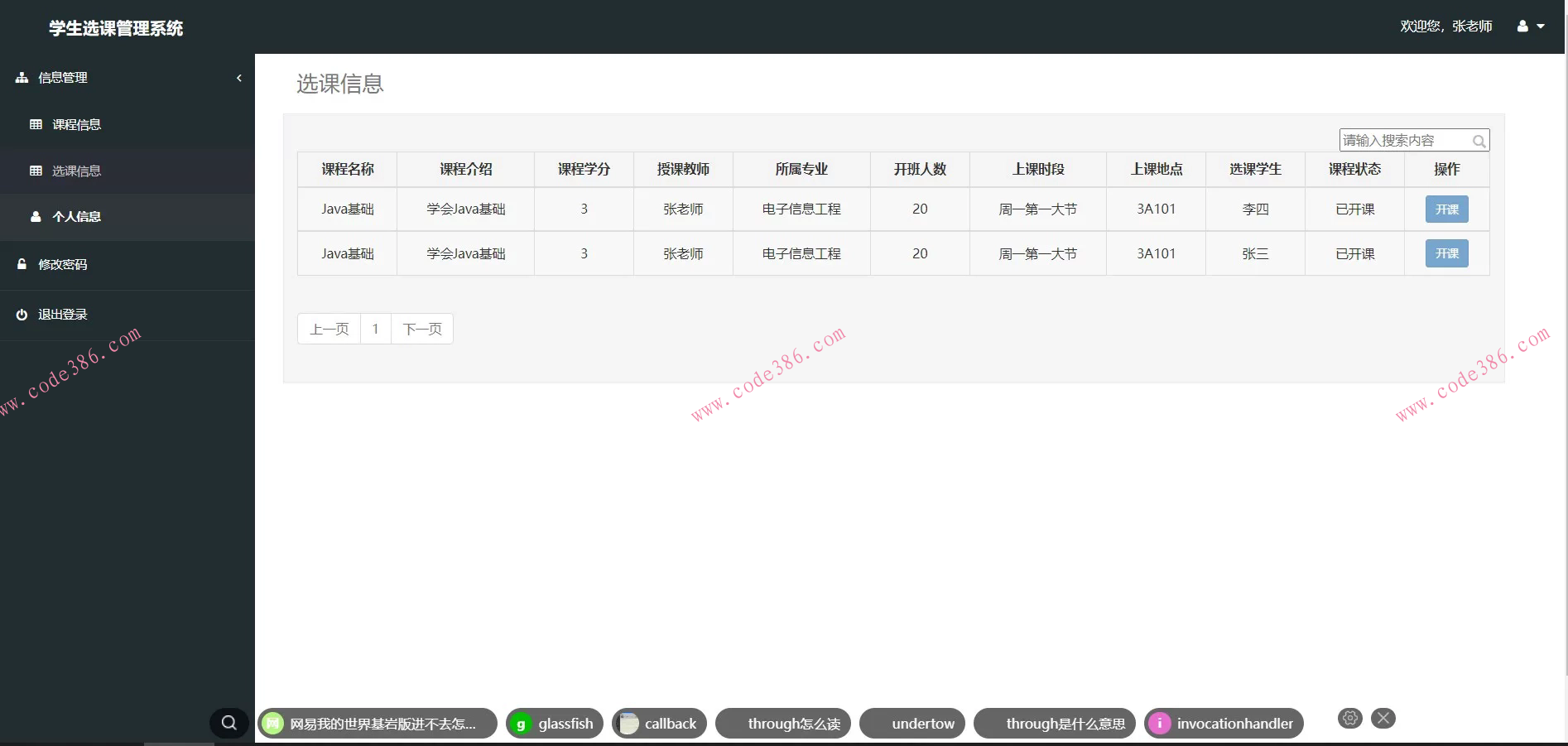Select page 1 in the pagination bar
The image size is (1568, 746).
pos(376,328)
